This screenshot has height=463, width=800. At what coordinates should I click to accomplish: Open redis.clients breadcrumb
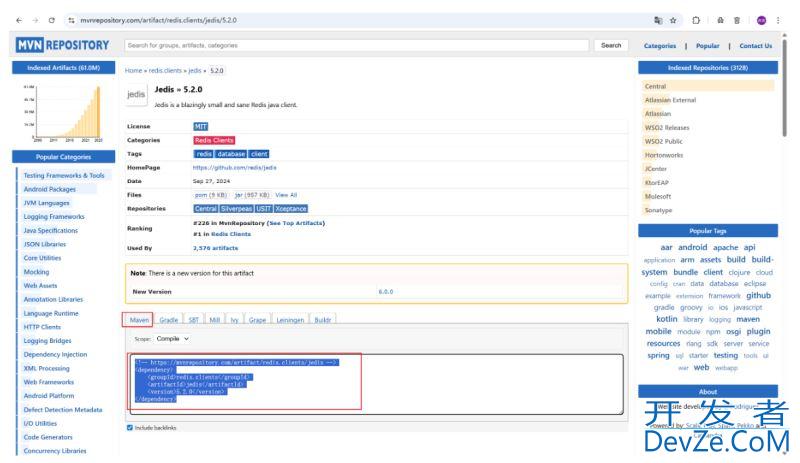[165, 70]
